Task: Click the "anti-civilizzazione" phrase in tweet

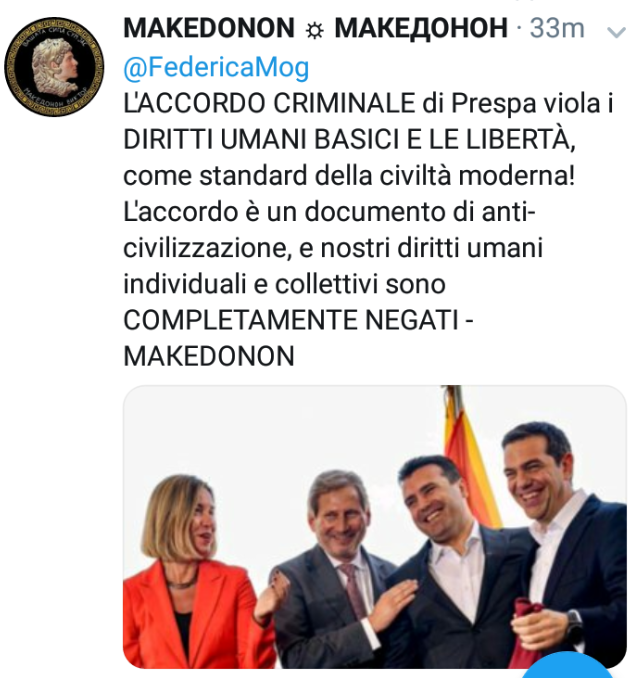Action: point(329,230)
